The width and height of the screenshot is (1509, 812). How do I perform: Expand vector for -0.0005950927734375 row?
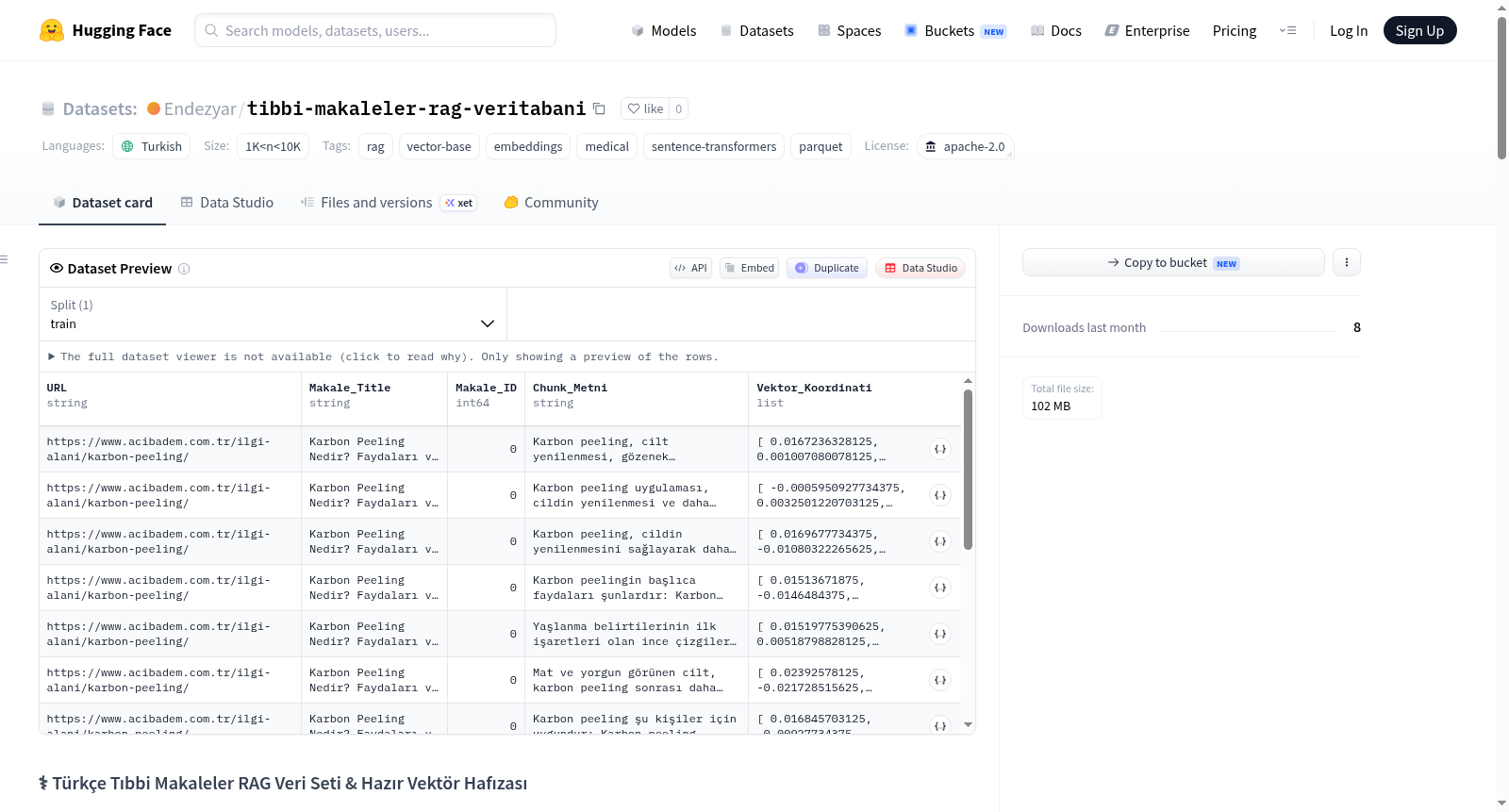(940, 495)
